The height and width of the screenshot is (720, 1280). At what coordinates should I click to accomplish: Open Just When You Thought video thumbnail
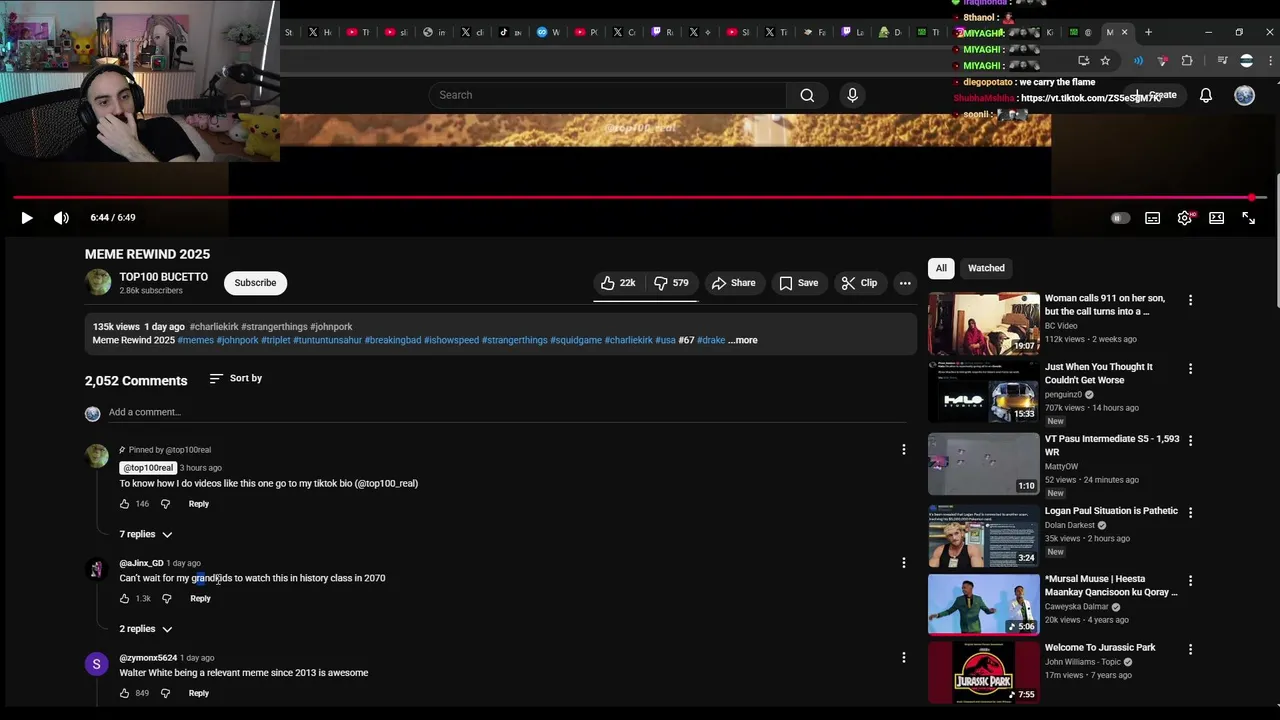(x=984, y=392)
